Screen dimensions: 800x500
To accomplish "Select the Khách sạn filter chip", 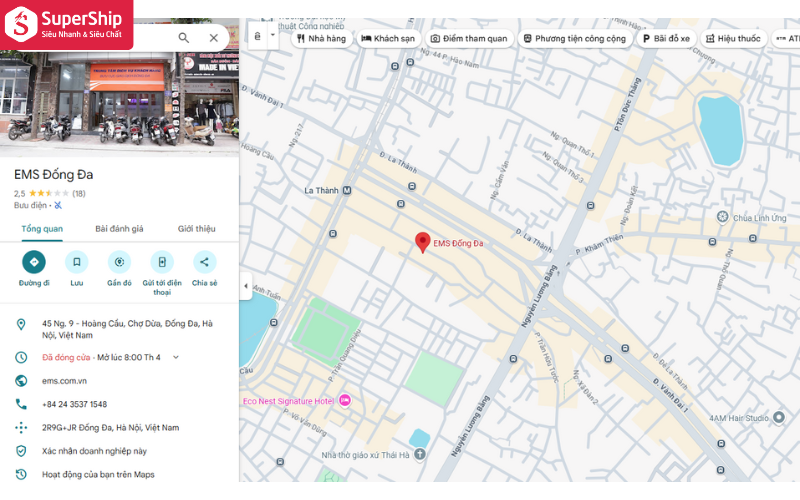I will 389,38.
